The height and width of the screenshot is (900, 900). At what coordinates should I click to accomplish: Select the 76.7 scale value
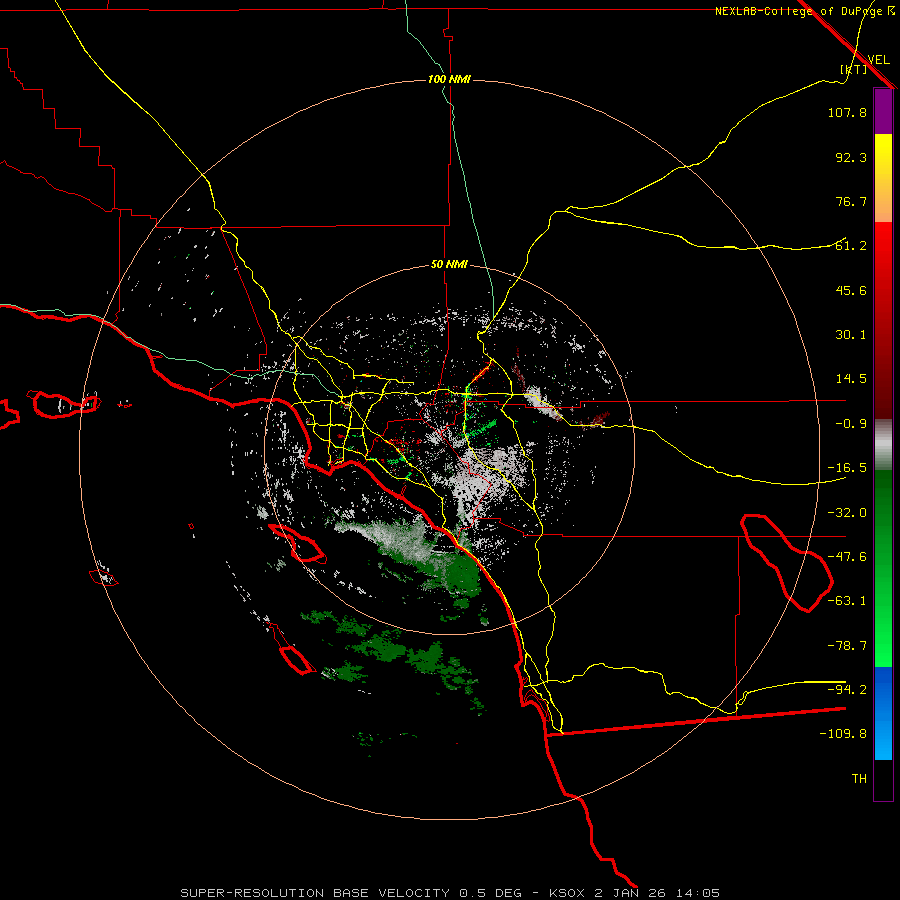(x=851, y=201)
